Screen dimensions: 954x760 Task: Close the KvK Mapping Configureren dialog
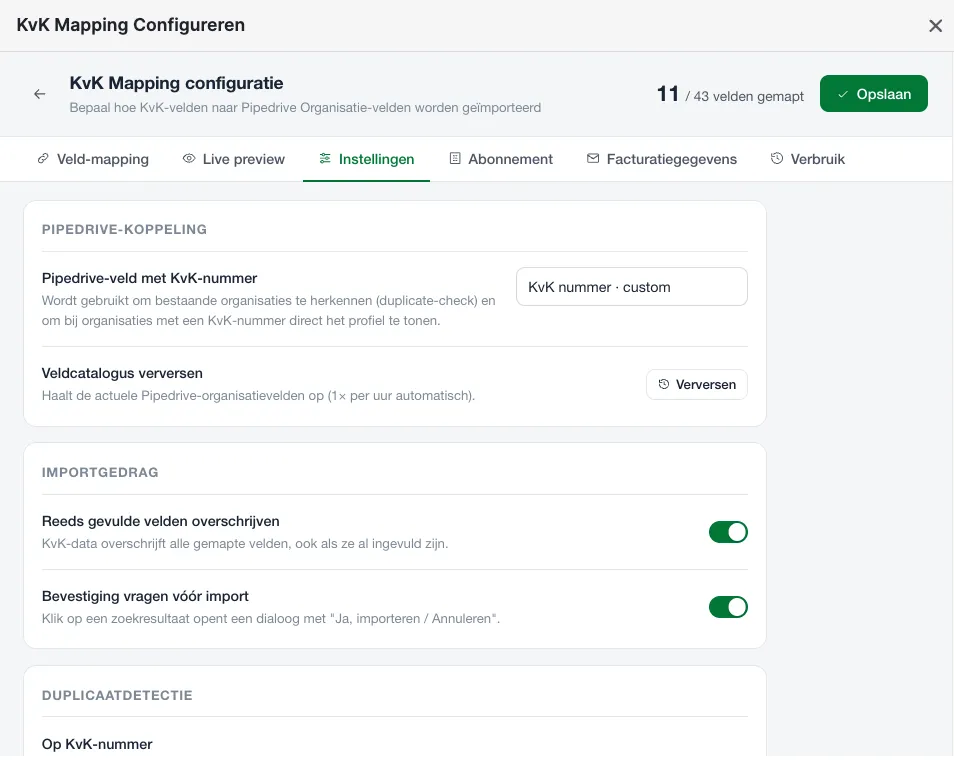935,26
